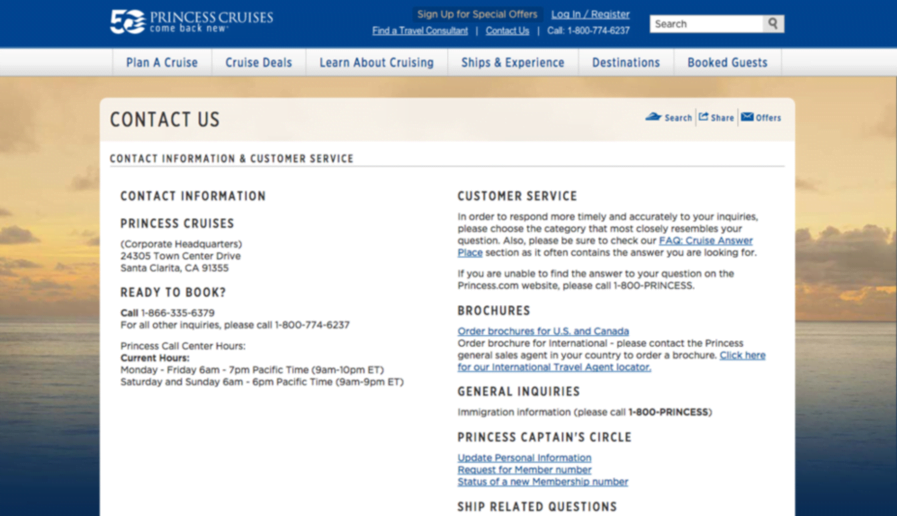Click the PRINCESS CAPTAIN'S CIRCLE heading
This screenshot has height=516, width=897.
click(x=544, y=437)
